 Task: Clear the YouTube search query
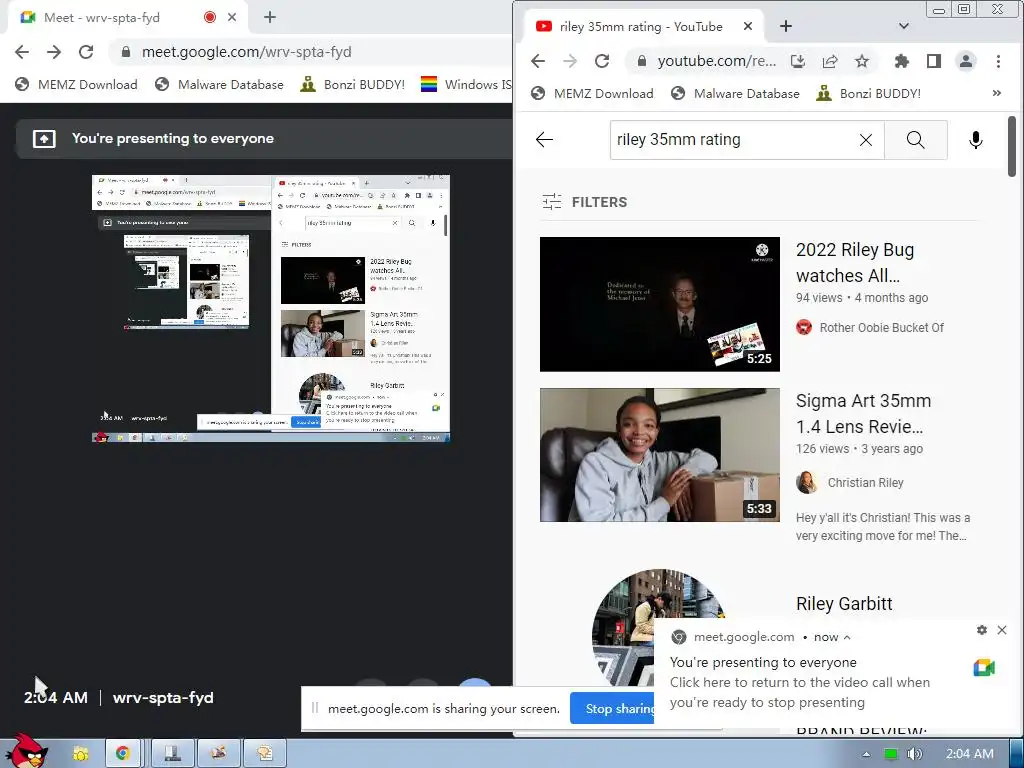click(x=866, y=140)
